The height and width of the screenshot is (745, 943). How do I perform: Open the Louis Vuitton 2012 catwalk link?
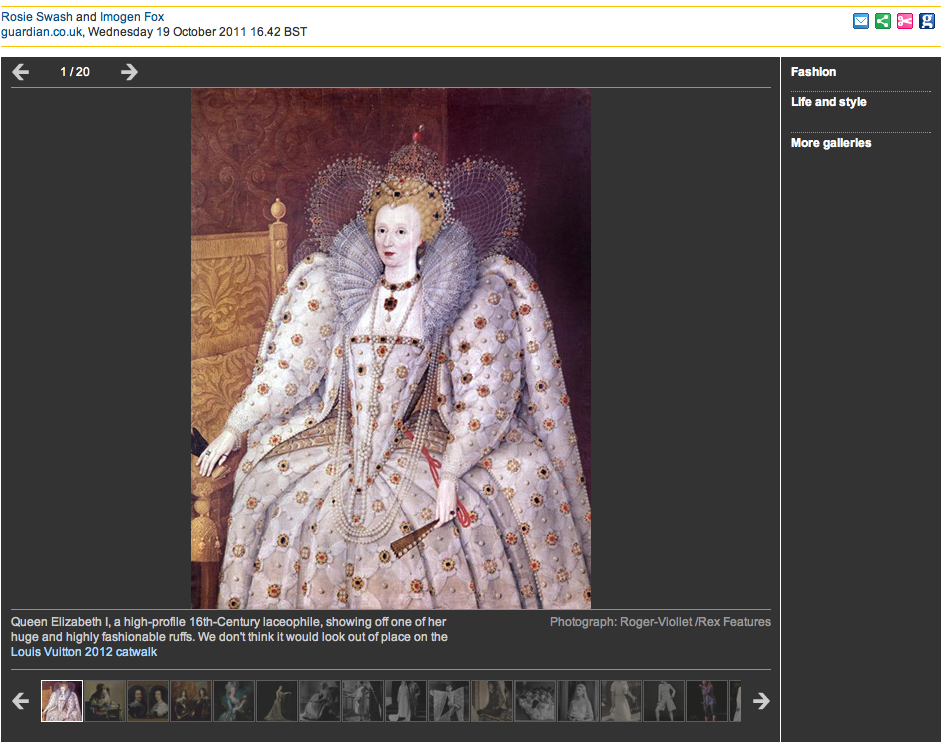tap(84, 652)
